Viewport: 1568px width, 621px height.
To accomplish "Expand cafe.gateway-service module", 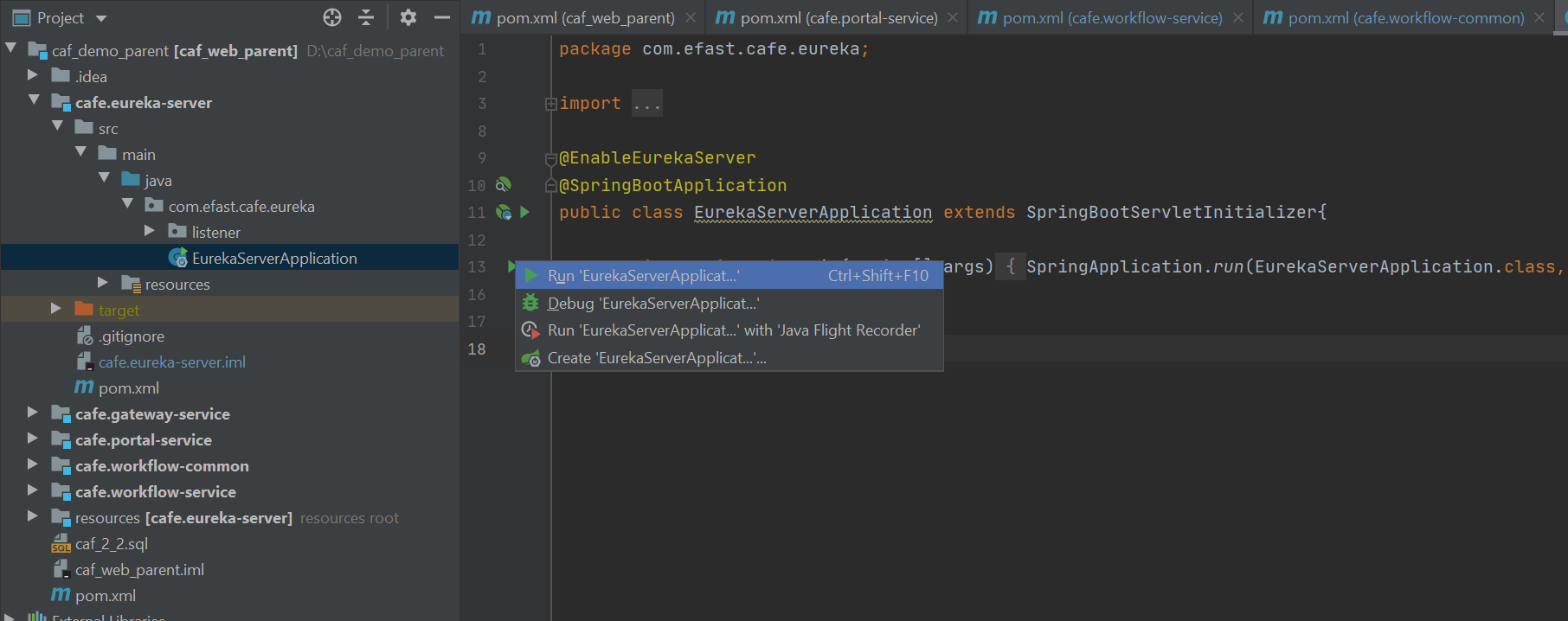I will (x=33, y=413).
